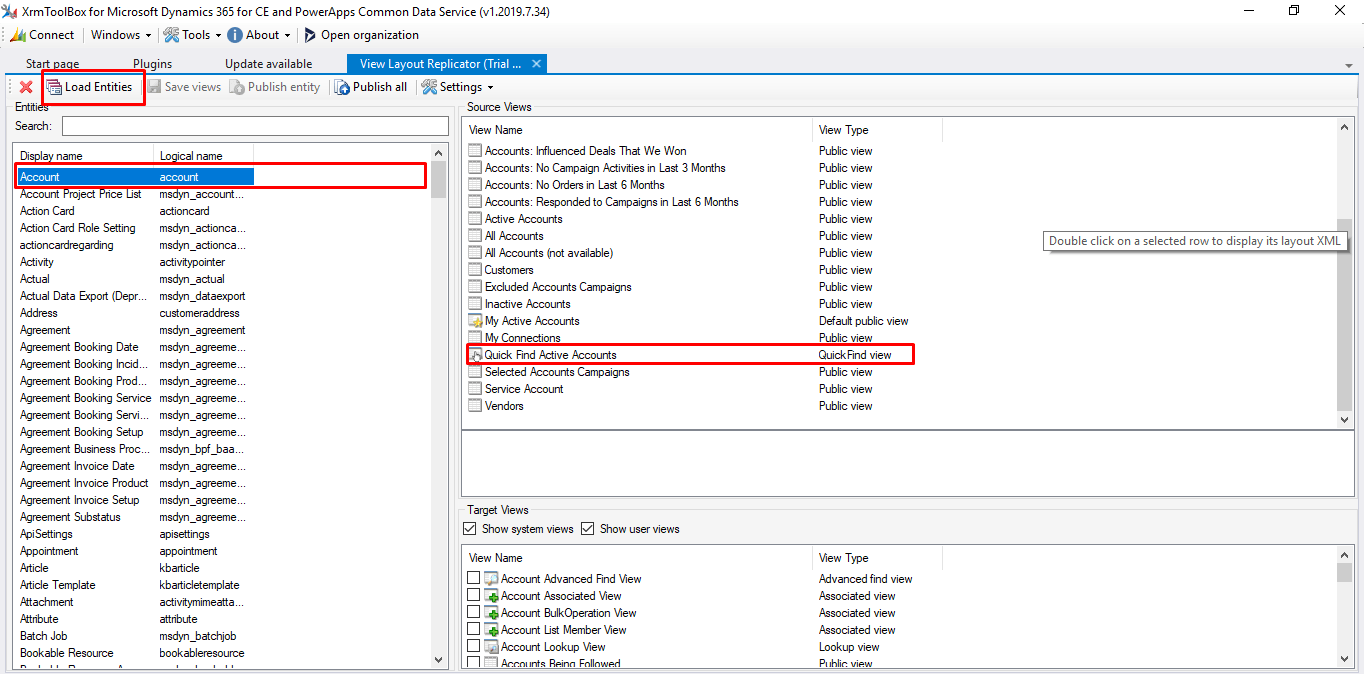
Task: Open the Tools dropdown menu
Action: pyautogui.click(x=192, y=35)
